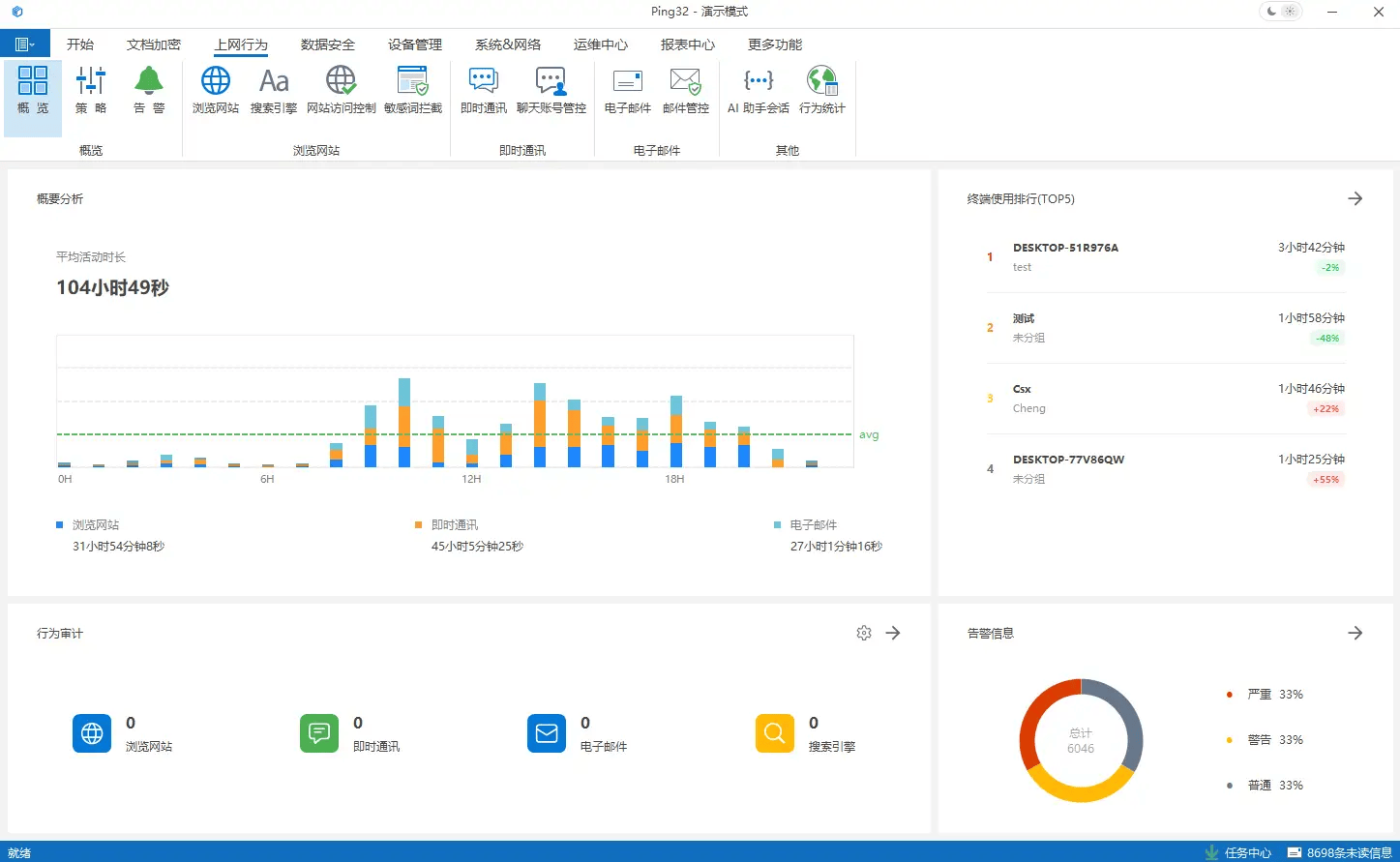Select the 聊天账号管控 icon

(x=551, y=90)
